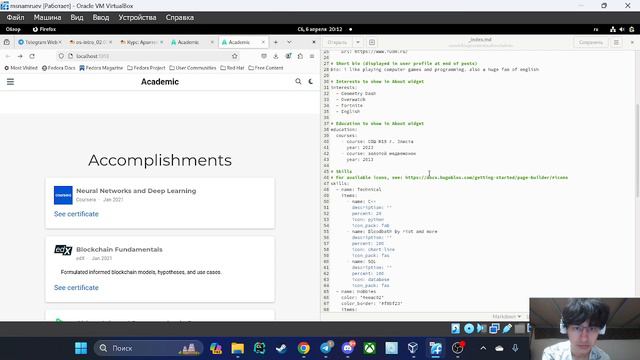Open Most Visited bookmarks
Viewport: 640px width, 360px height.
tap(21, 68)
